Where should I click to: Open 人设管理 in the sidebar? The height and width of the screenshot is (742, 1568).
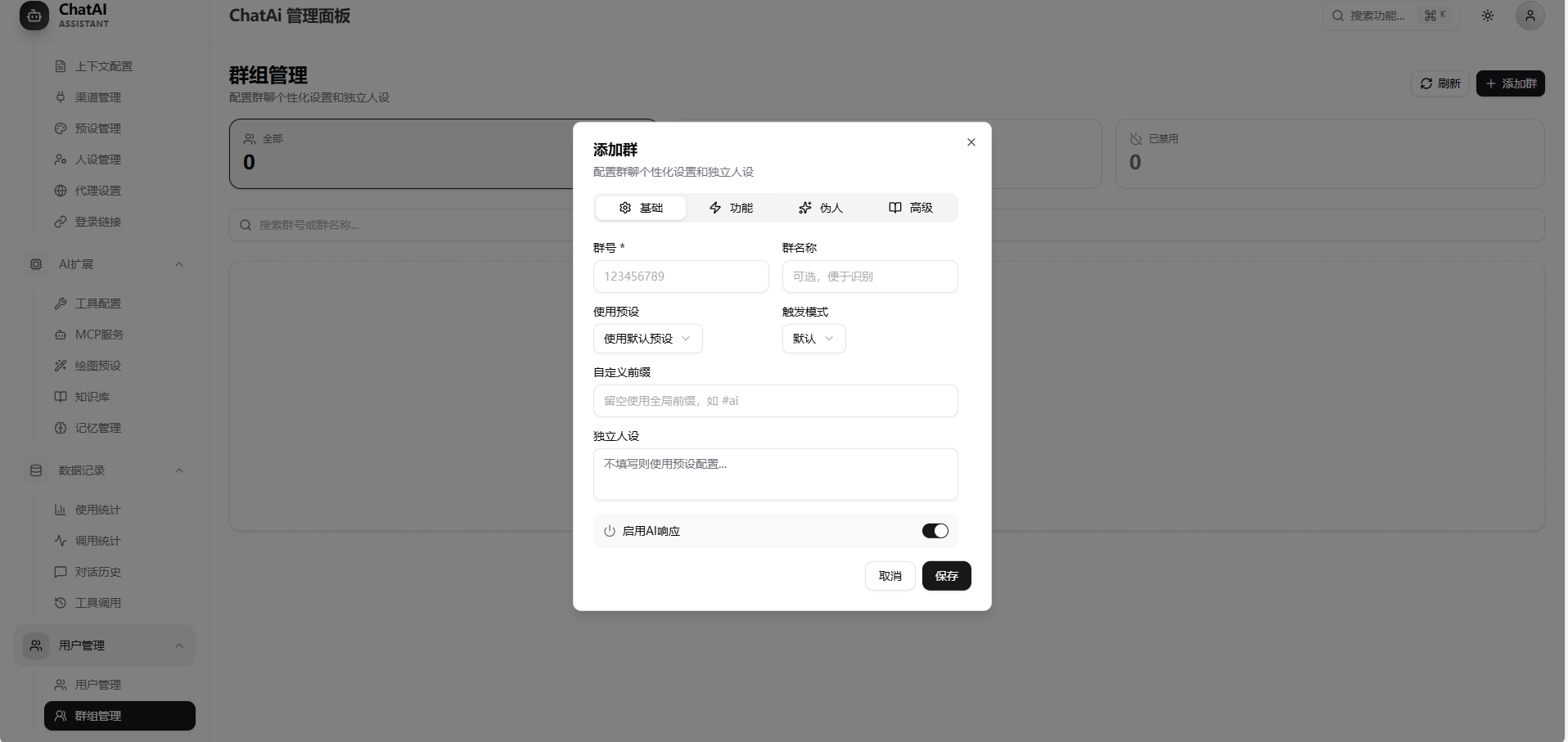97,159
